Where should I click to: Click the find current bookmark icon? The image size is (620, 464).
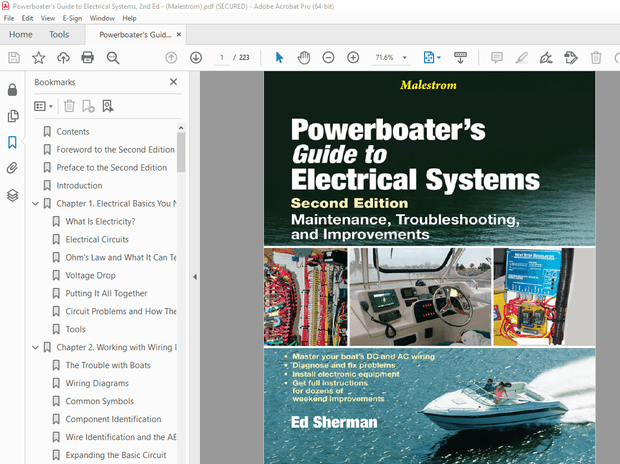point(108,106)
